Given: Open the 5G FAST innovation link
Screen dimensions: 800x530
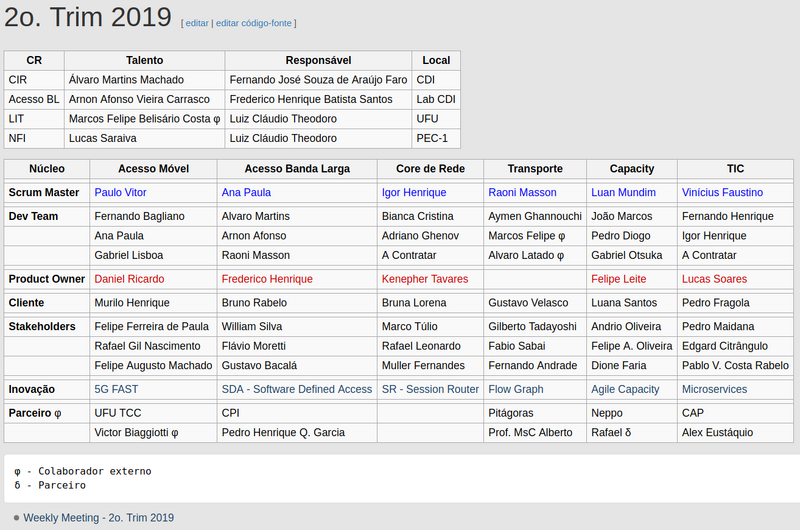Looking at the screenshot, I should click(116, 389).
